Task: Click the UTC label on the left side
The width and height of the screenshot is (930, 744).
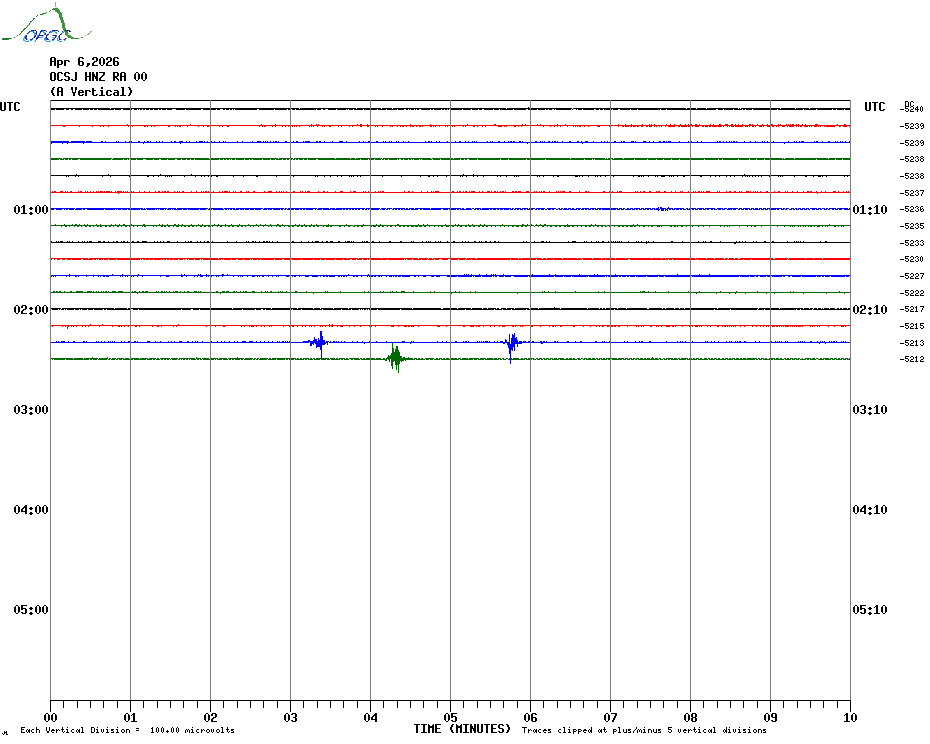Action: click(10, 107)
